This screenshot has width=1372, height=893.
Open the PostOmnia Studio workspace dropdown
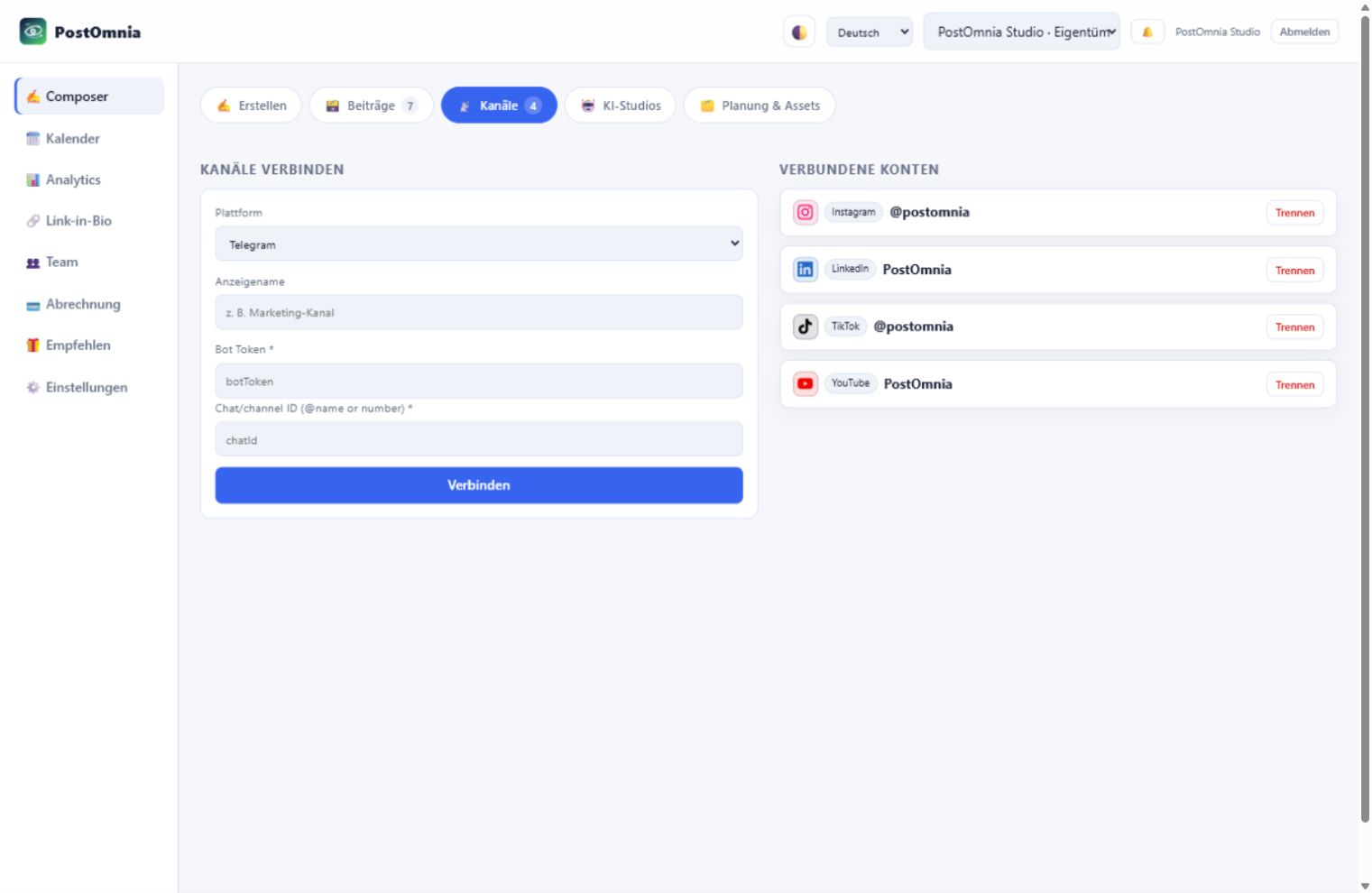[x=1022, y=32]
